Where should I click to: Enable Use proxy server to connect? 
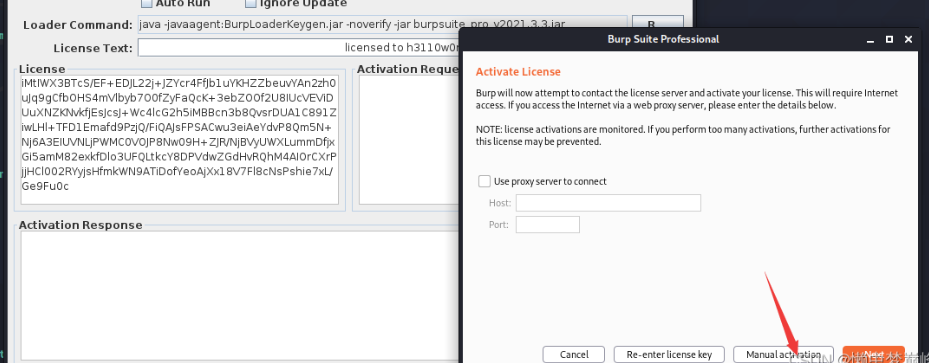coord(484,181)
